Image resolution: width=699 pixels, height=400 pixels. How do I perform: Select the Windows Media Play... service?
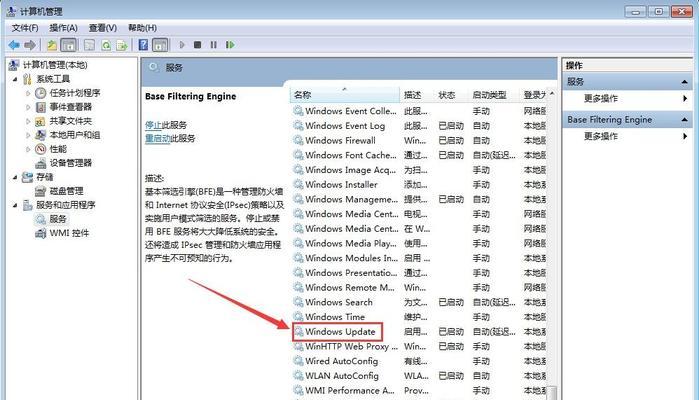(350, 243)
